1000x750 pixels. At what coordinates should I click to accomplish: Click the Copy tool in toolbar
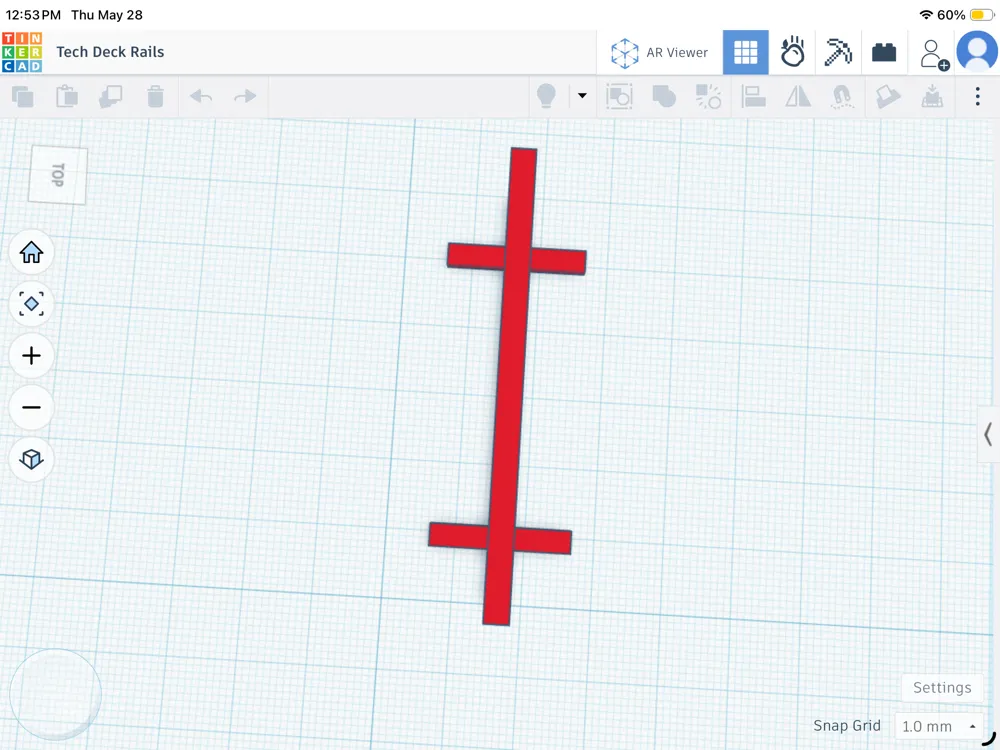23,96
